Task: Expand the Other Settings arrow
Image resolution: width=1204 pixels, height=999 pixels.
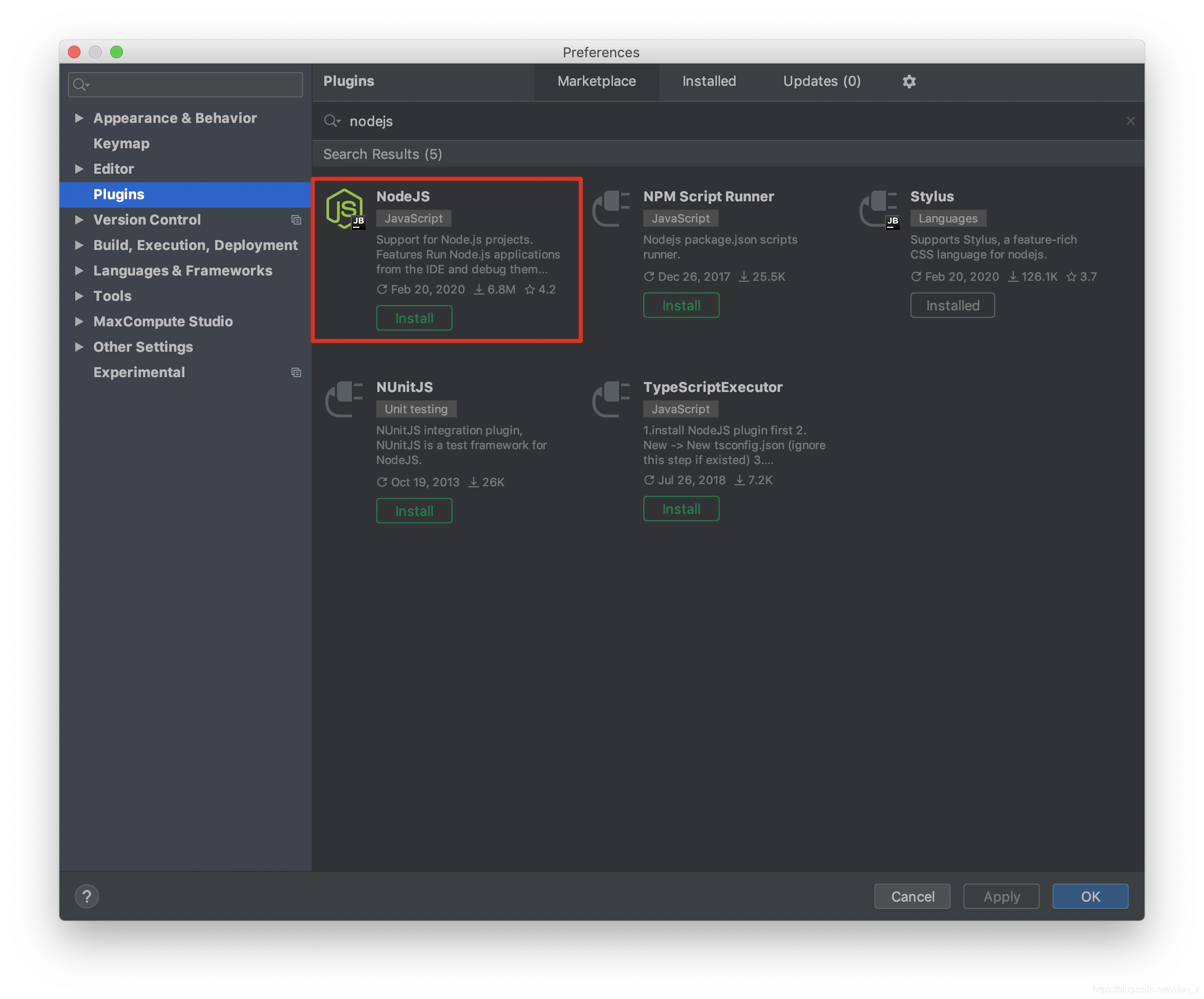Action: pyautogui.click(x=79, y=347)
